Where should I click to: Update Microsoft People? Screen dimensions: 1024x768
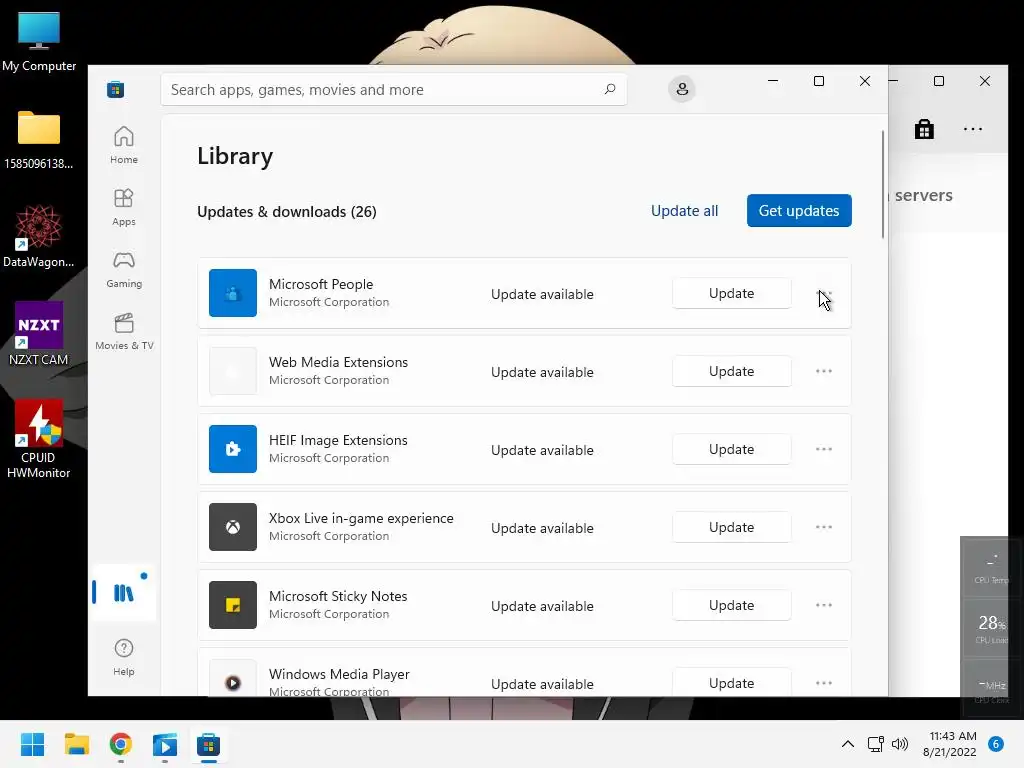pyautogui.click(x=731, y=293)
